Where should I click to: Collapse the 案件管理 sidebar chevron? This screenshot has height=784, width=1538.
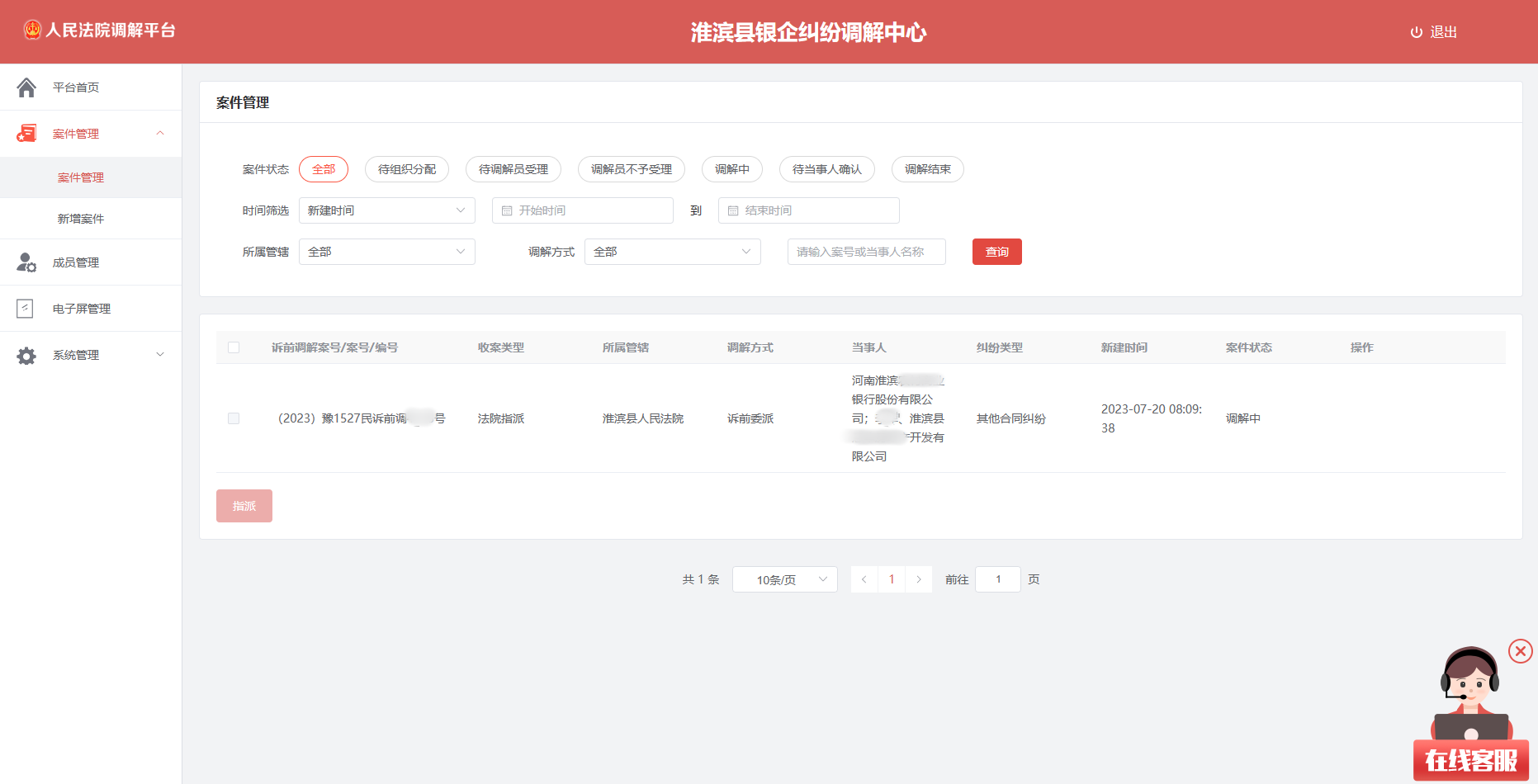(160, 133)
